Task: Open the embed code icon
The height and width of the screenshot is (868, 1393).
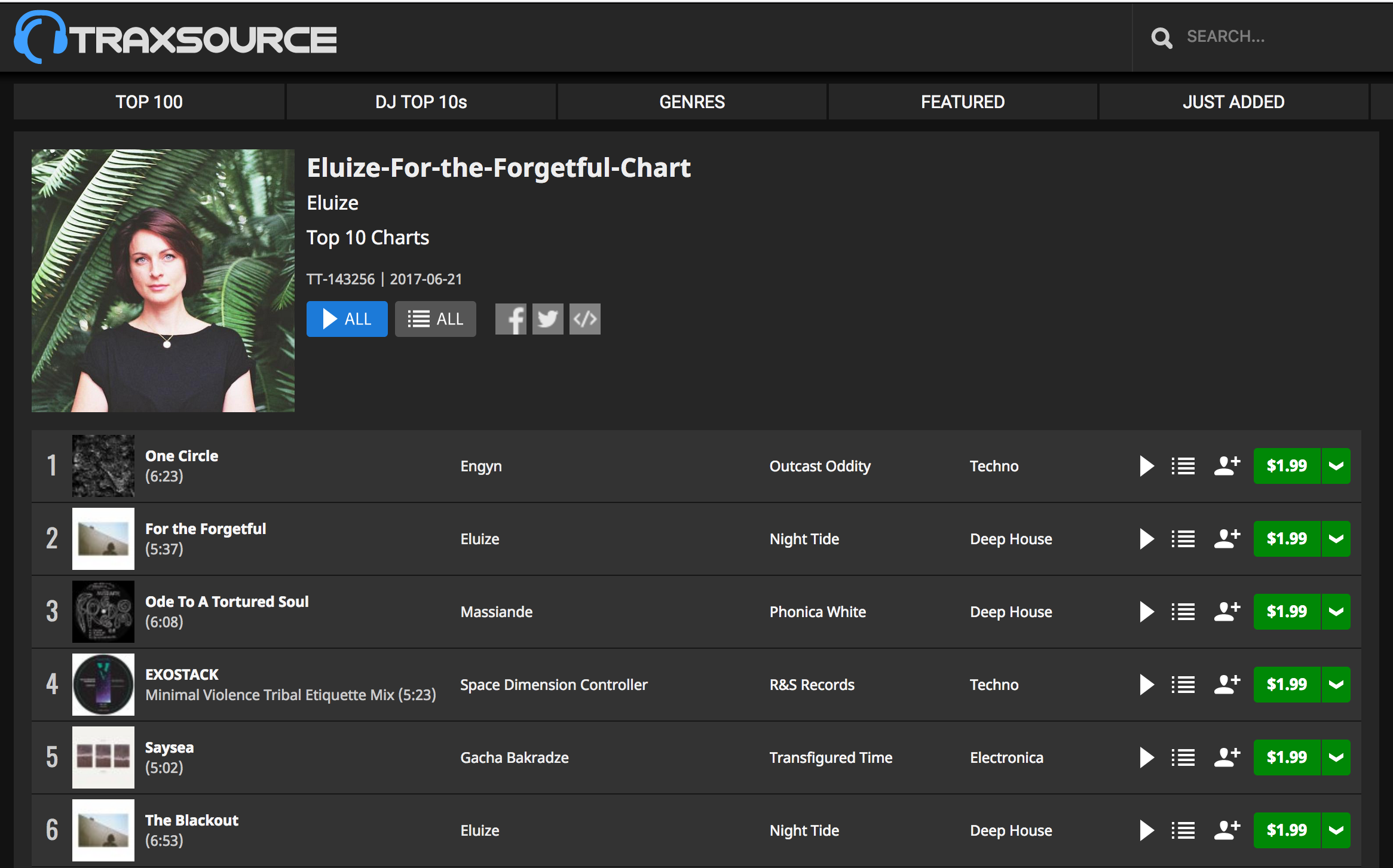Action: (584, 319)
